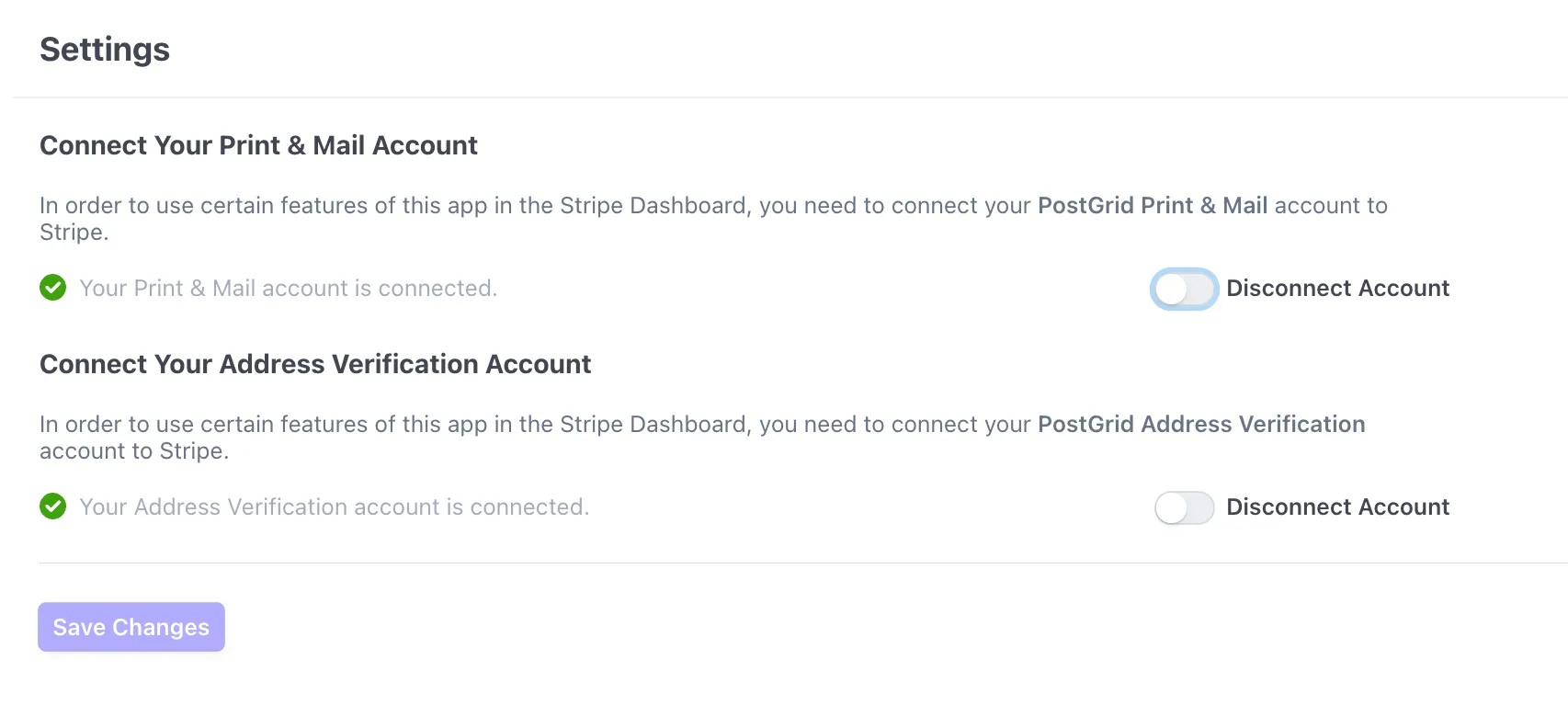Toggle the Address Verification Disconnect Account switch
Image resolution: width=1568 pixels, height=717 pixels.
[x=1184, y=507]
